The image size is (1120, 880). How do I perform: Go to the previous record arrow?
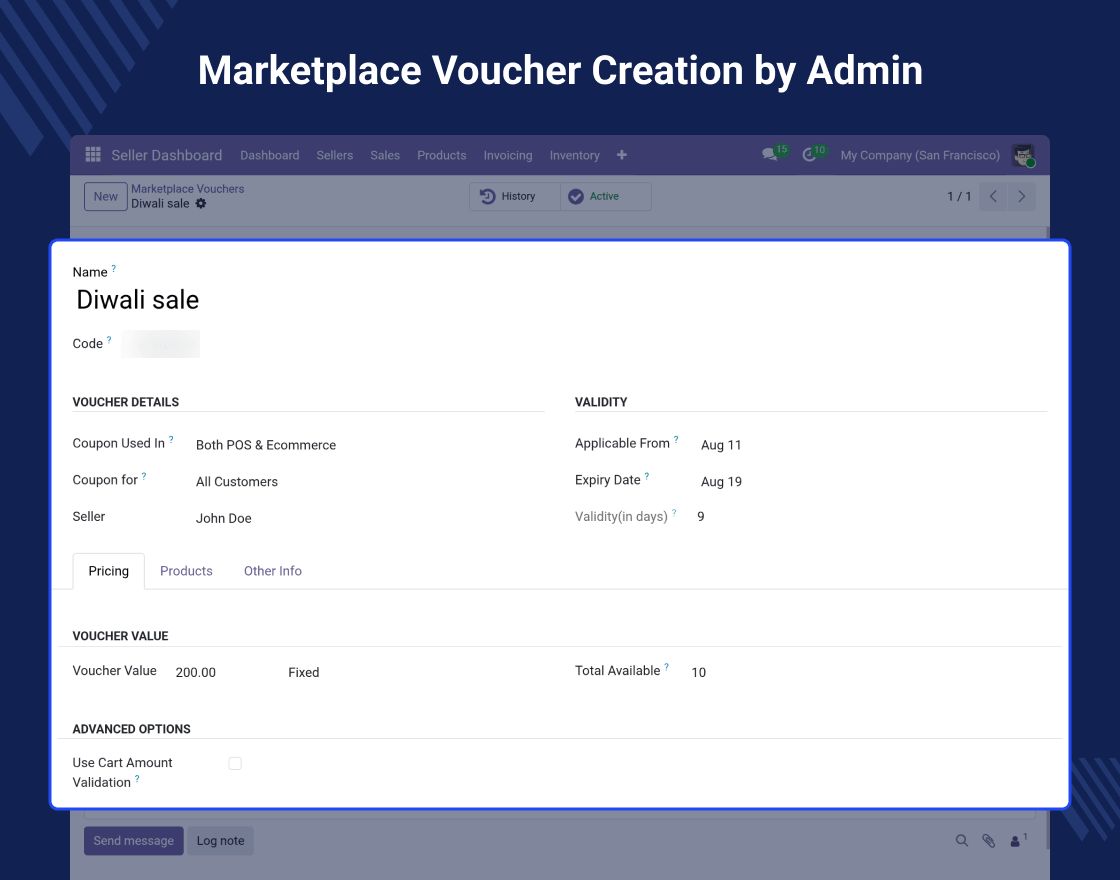993,196
